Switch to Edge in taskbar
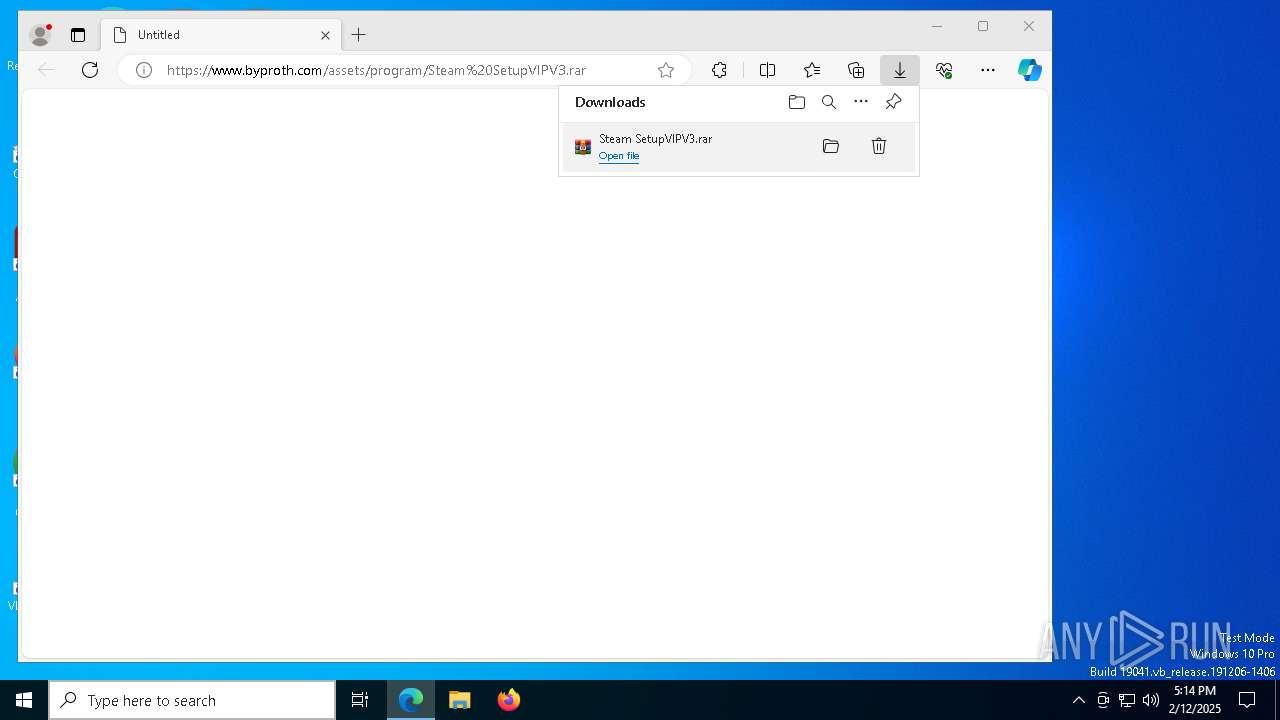1280x720 pixels. coord(411,700)
